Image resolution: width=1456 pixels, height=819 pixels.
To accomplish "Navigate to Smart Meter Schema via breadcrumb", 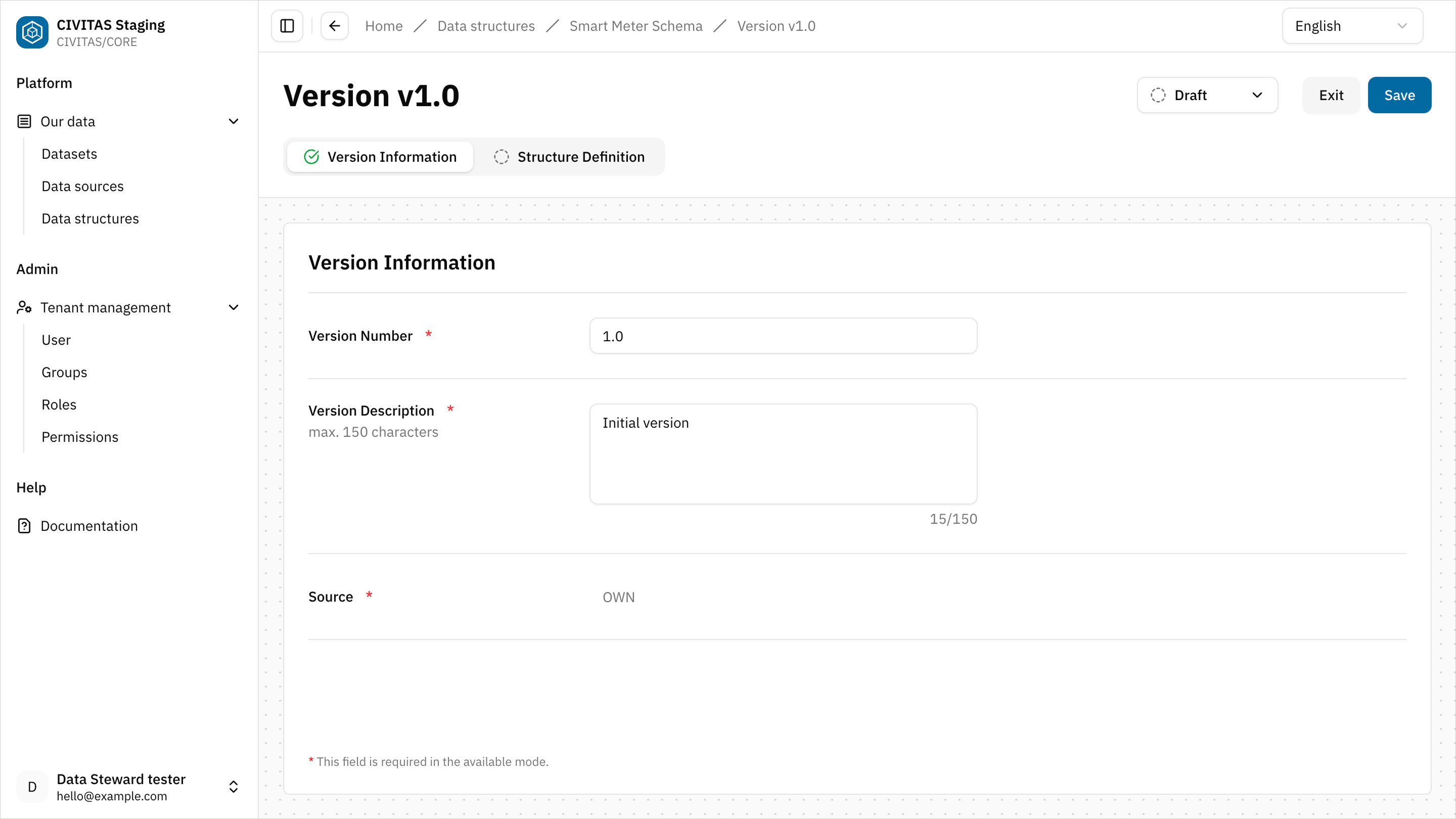I will point(636,25).
